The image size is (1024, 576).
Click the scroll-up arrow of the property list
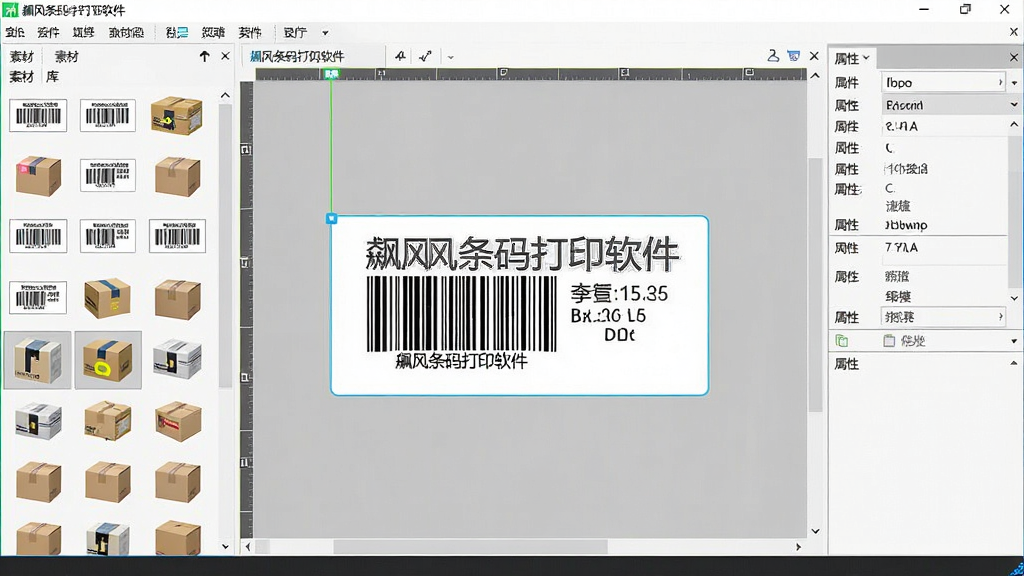pos(1014,124)
